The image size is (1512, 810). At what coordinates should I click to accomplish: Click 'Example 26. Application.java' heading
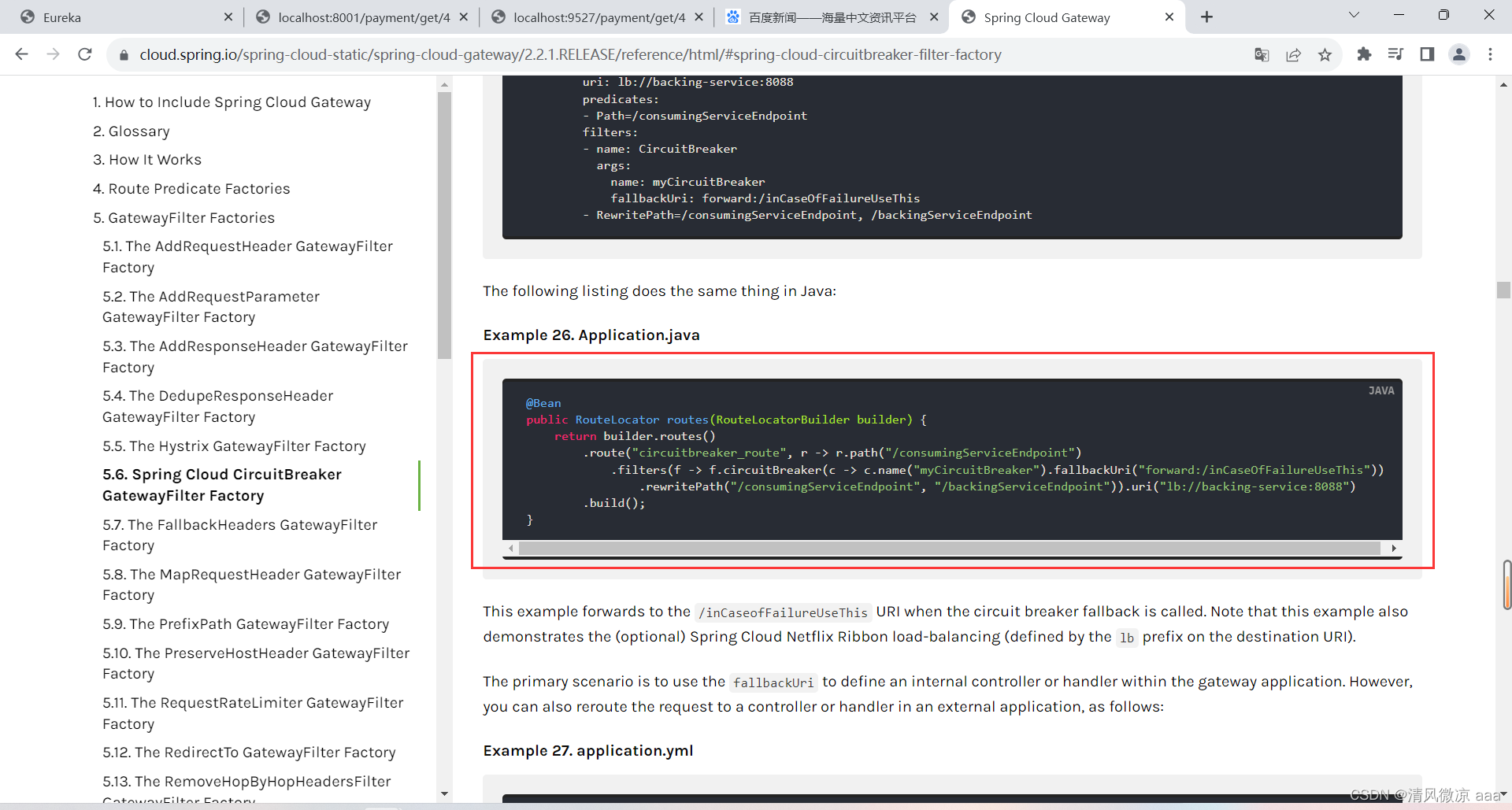pos(591,335)
